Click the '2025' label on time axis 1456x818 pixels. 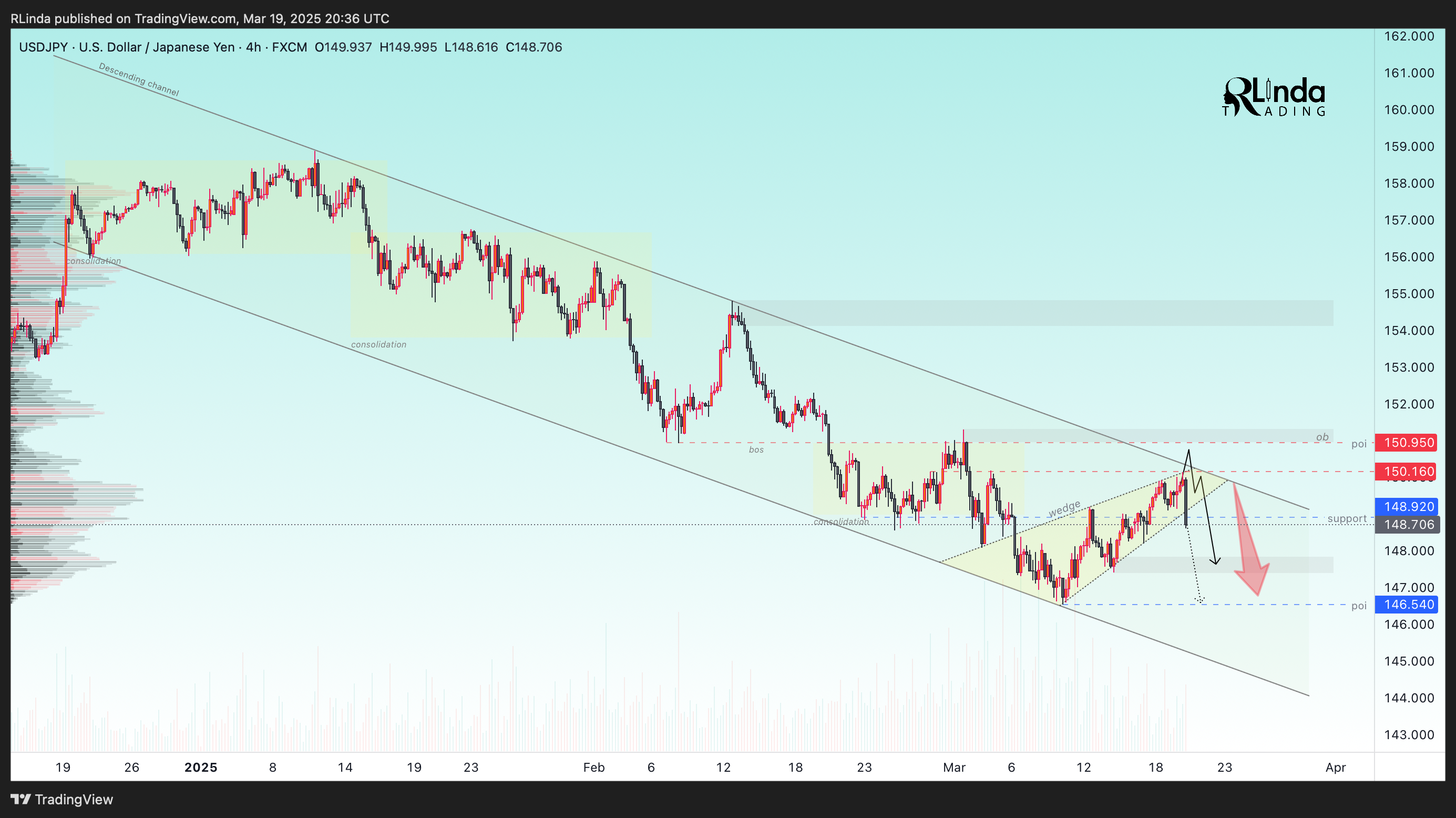(201, 767)
